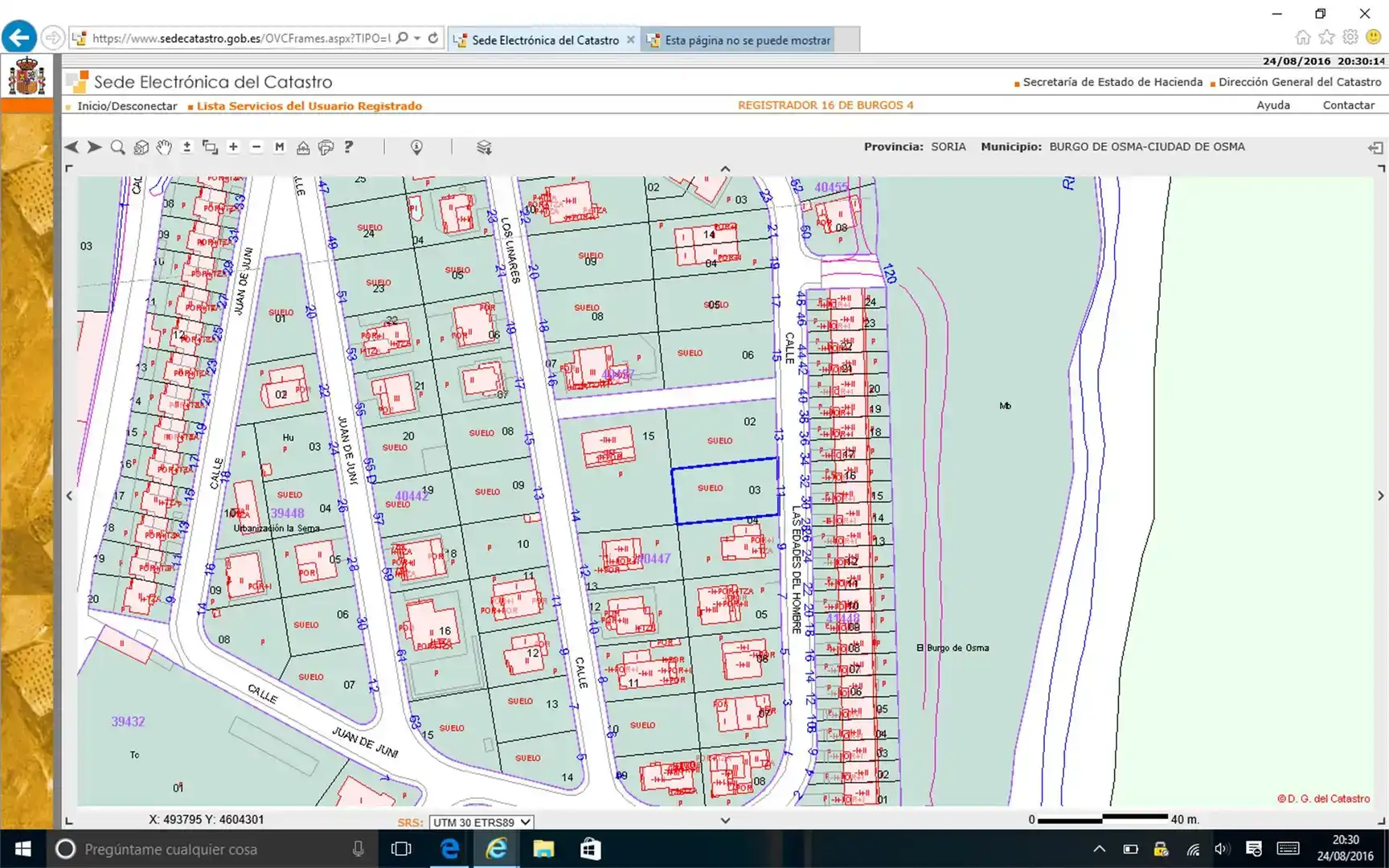Zoom out with the minus button
This screenshot has height=868, width=1389.
pyautogui.click(x=256, y=147)
